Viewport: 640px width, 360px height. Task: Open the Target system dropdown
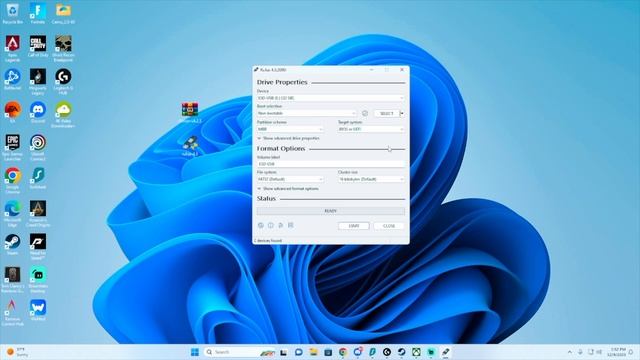pyautogui.click(x=371, y=129)
